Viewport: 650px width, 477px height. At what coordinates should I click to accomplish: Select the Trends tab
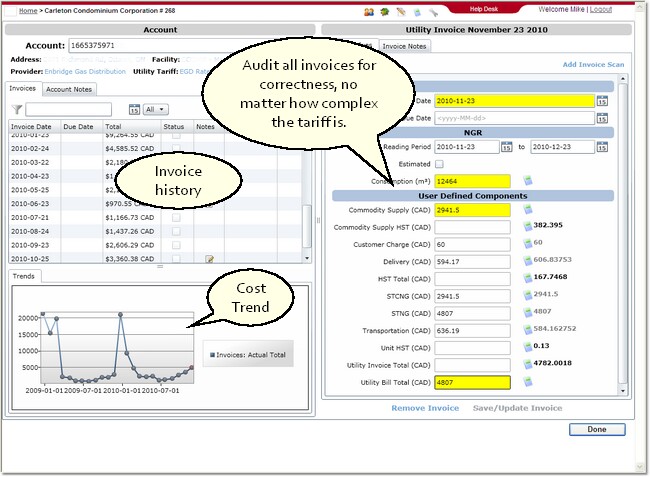[x=24, y=276]
